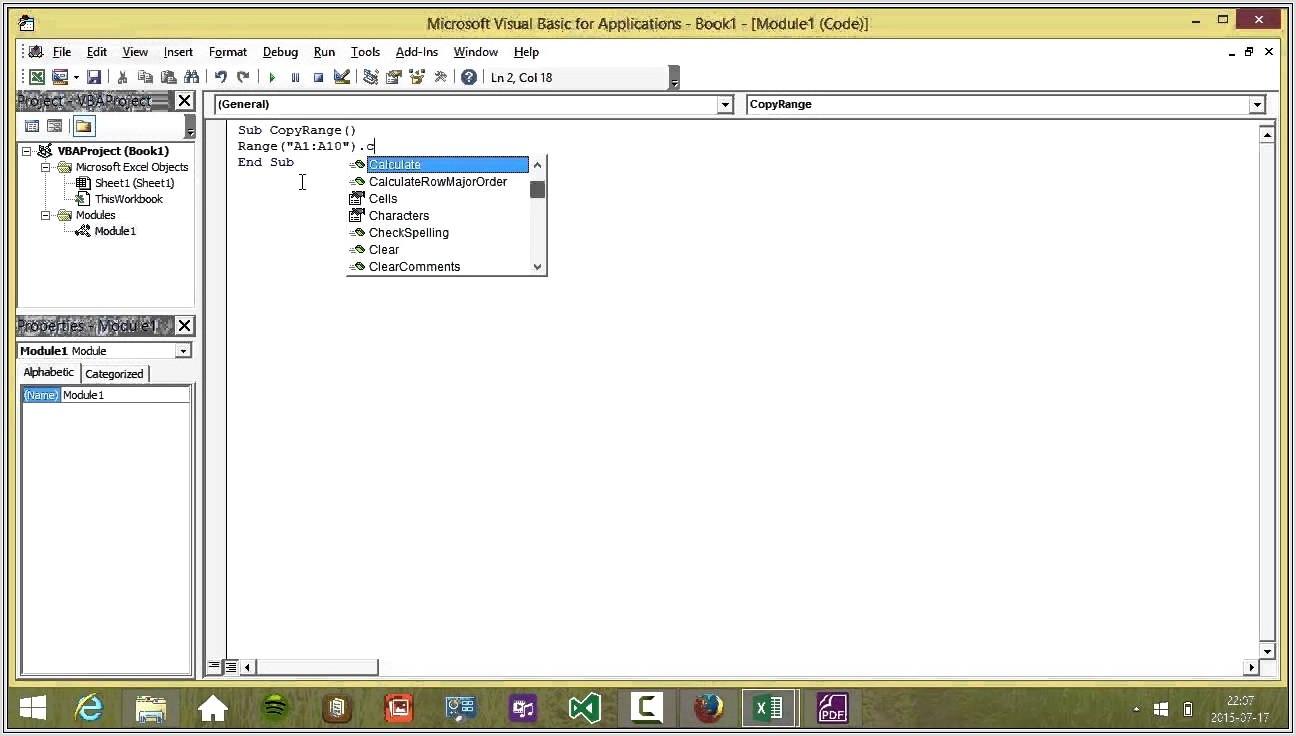Click the Insert UserForm toolbar icon

[60, 77]
